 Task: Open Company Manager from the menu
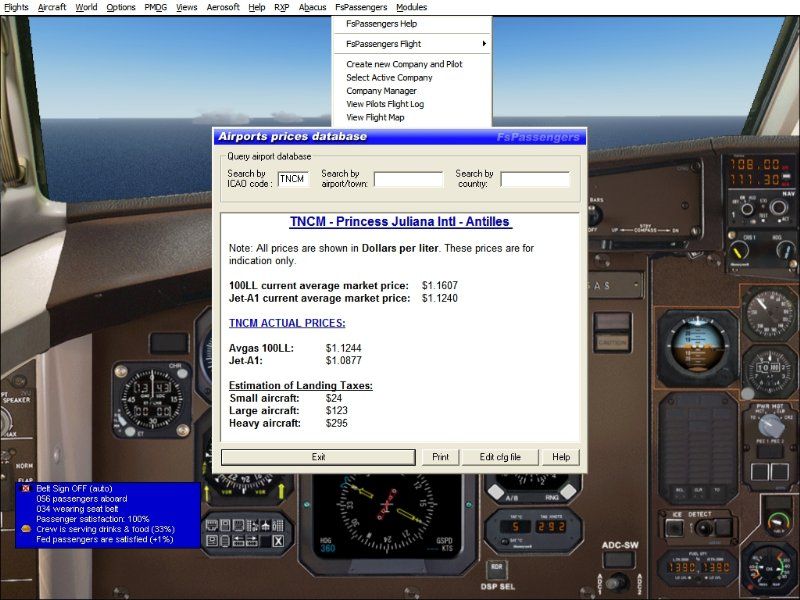pos(412,91)
